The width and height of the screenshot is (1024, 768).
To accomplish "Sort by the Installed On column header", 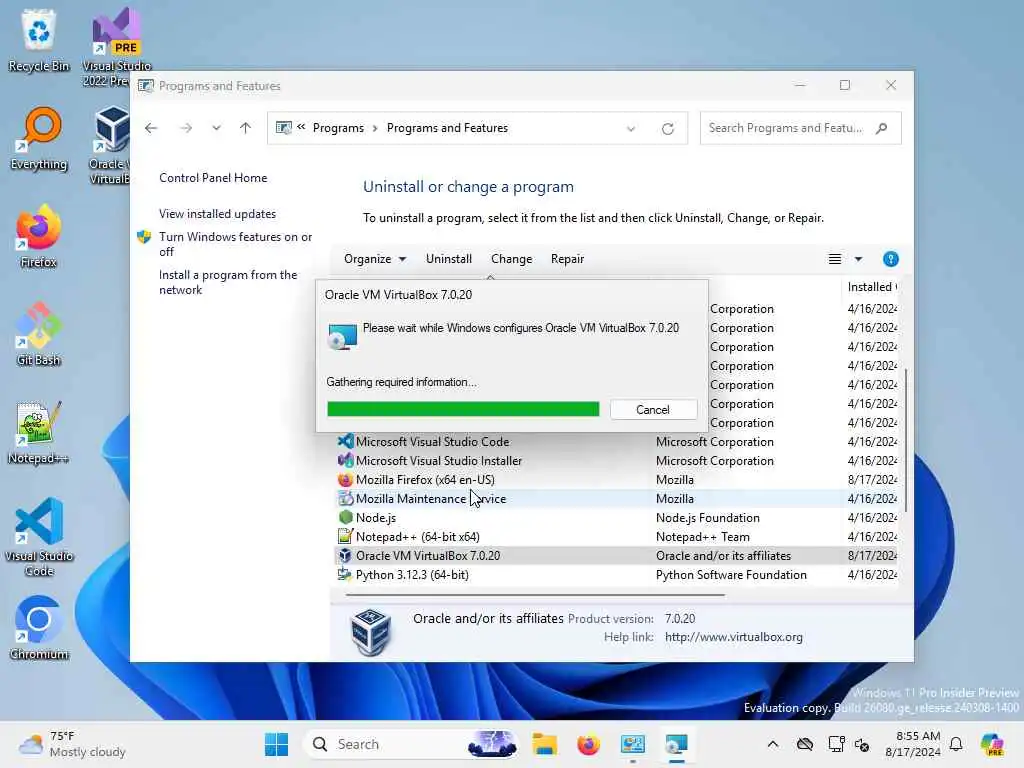I will click(x=871, y=287).
